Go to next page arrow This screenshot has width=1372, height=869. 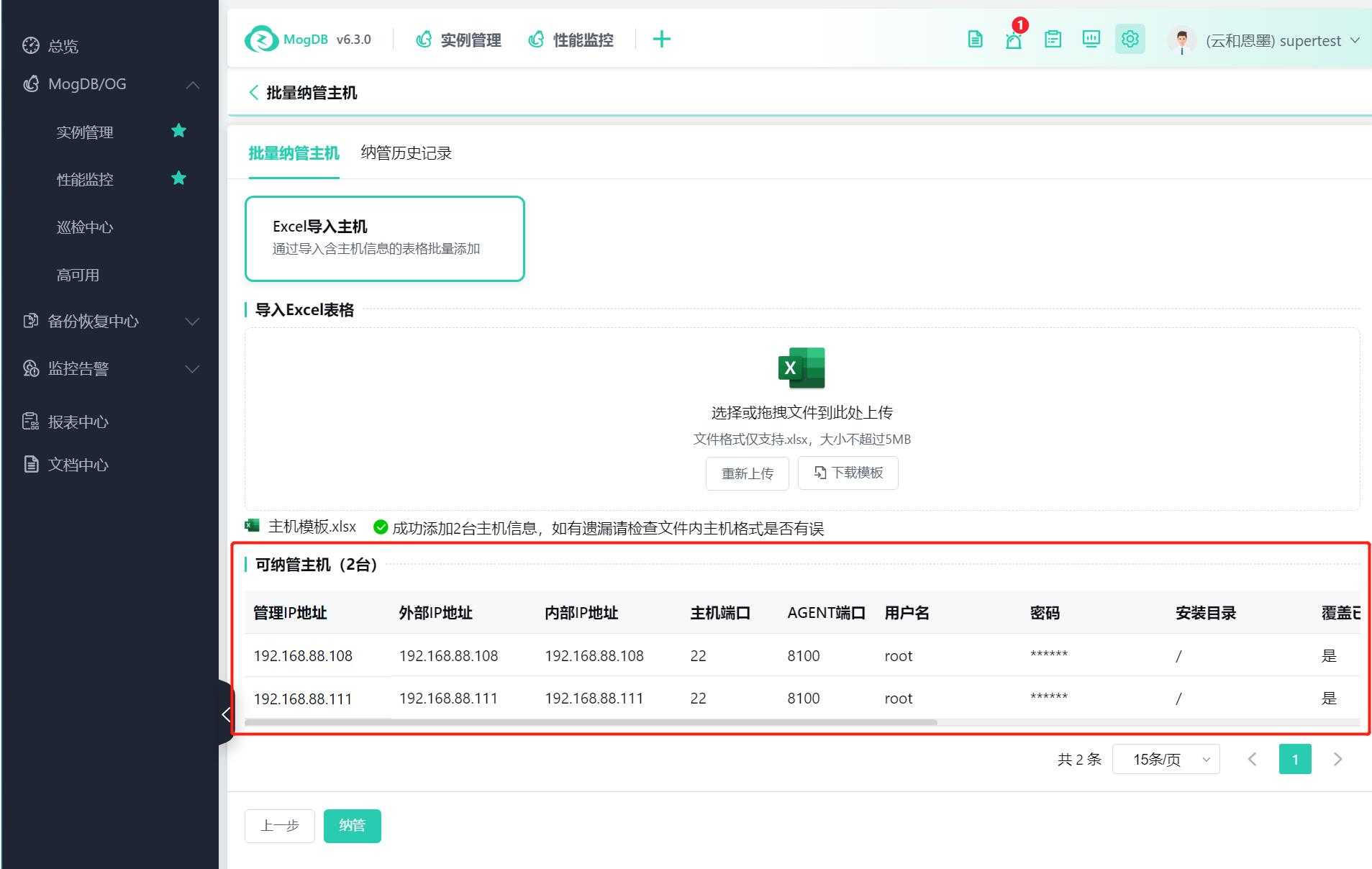[x=1337, y=759]
